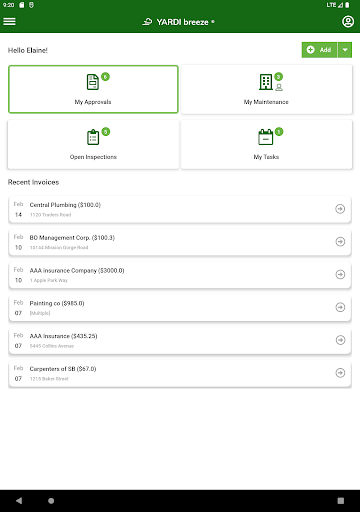
Task: Tap the Android home circle button
Action: (51, 501)
